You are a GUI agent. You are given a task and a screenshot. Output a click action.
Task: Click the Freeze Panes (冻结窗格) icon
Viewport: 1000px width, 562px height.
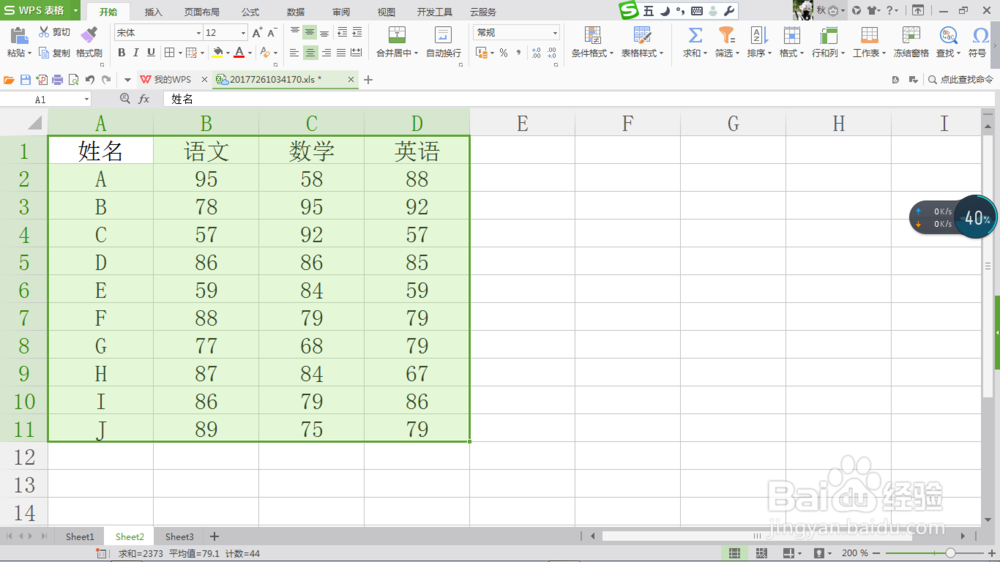pyautogui.click(x=911, y=35)
